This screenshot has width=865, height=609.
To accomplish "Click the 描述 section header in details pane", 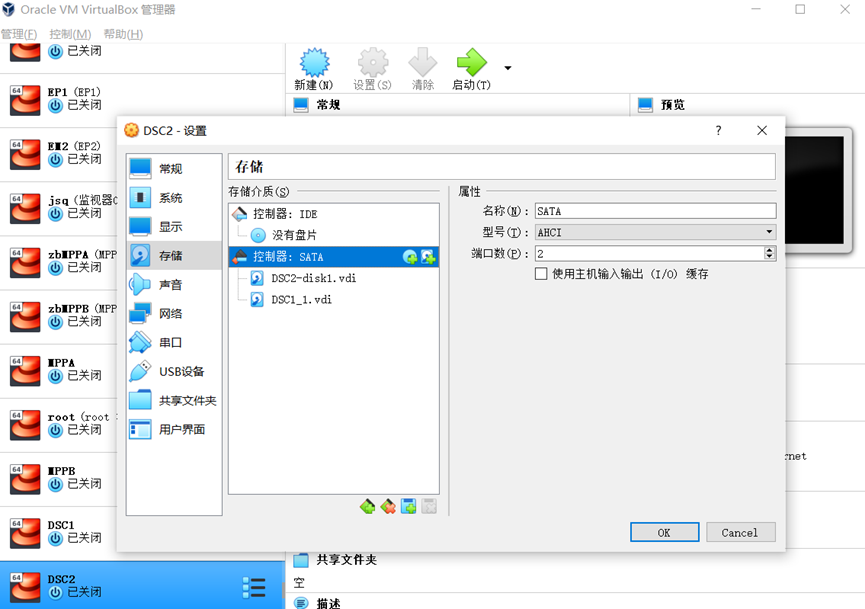I will tap(328, 603).
